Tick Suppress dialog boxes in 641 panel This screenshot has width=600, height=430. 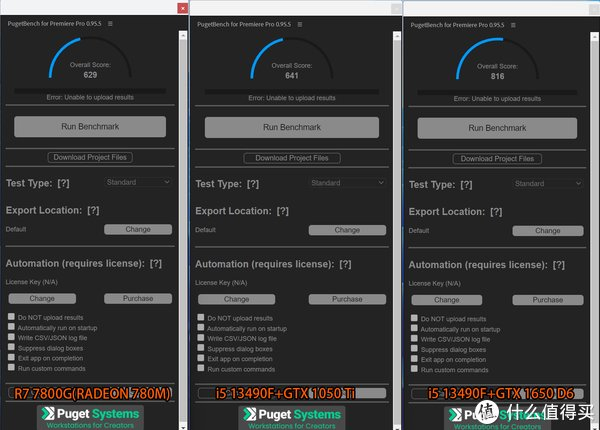point(201,348)
